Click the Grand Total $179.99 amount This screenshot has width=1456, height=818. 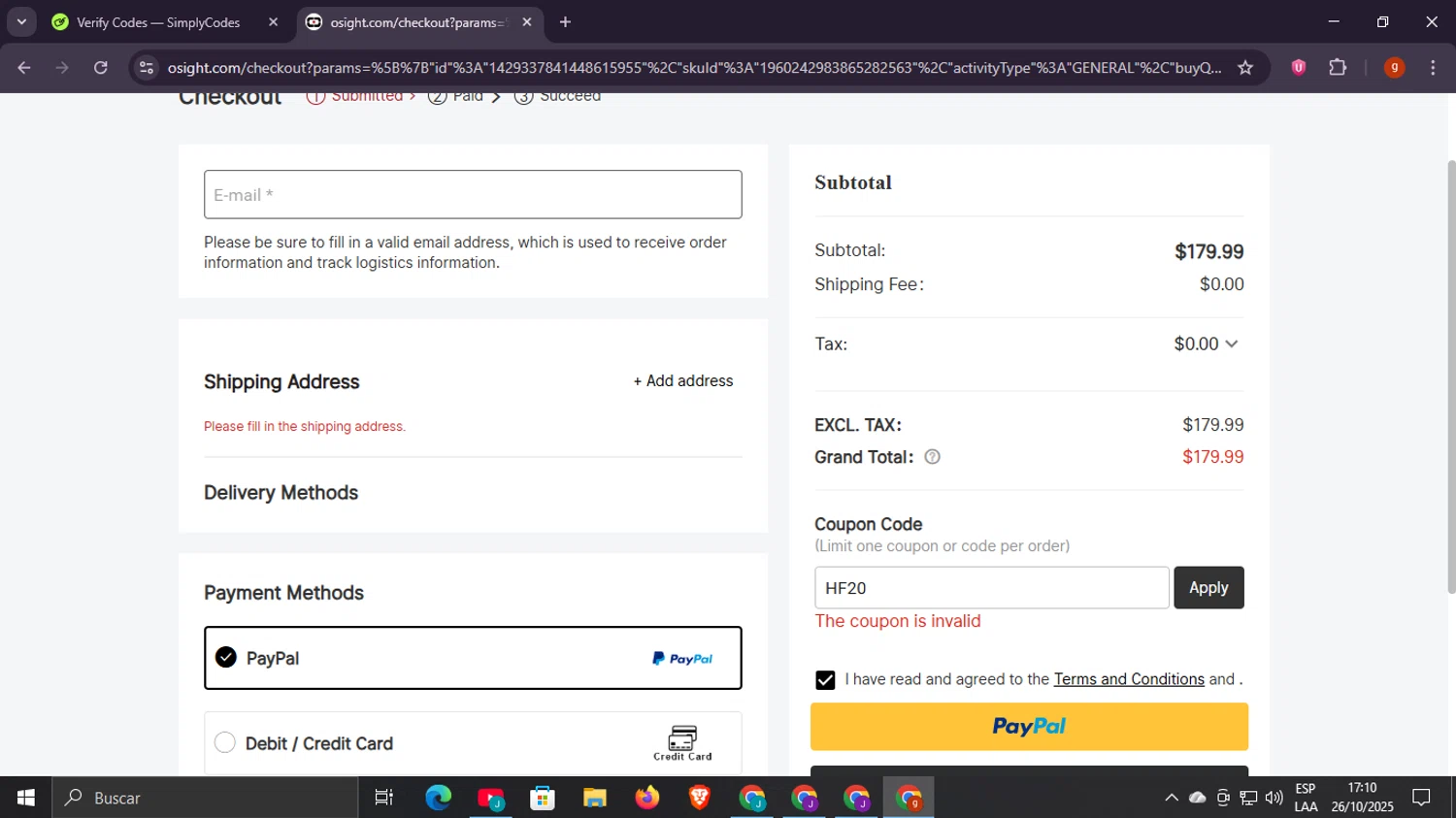(x=1212, y=457)
